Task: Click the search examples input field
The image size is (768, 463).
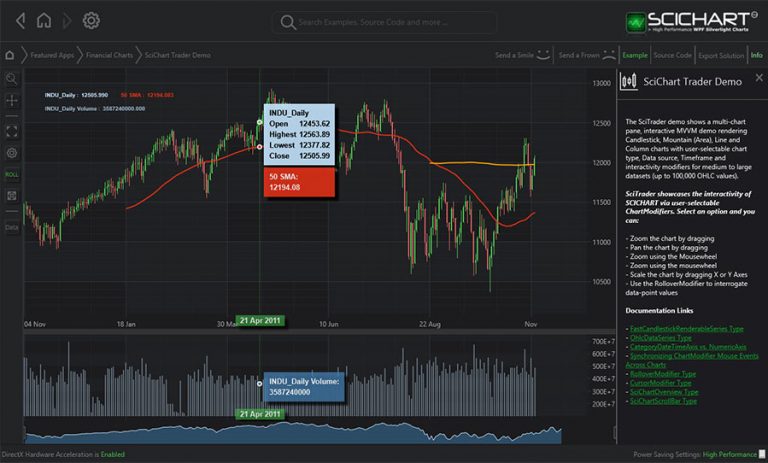Action: click(x=384, y=22)
